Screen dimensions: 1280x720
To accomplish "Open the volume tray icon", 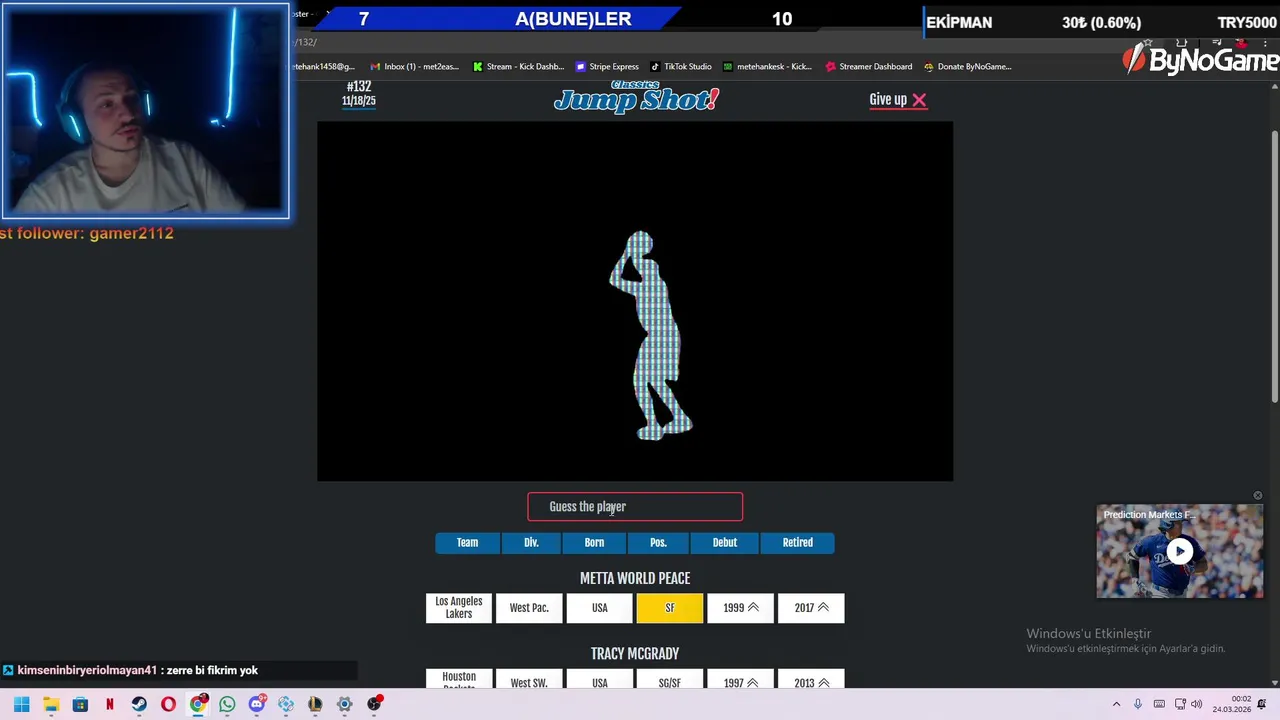I will pyautogui.click(x=1197, y=704).
